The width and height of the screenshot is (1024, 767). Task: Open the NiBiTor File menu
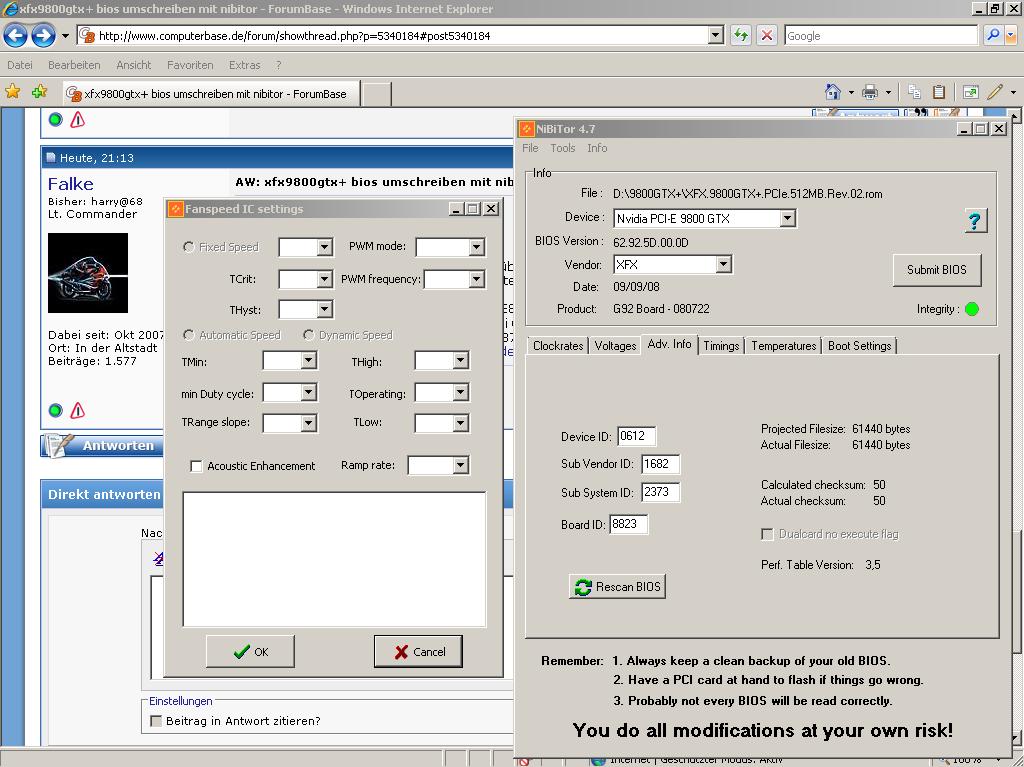pyautogui.click(x=530, y=148)
